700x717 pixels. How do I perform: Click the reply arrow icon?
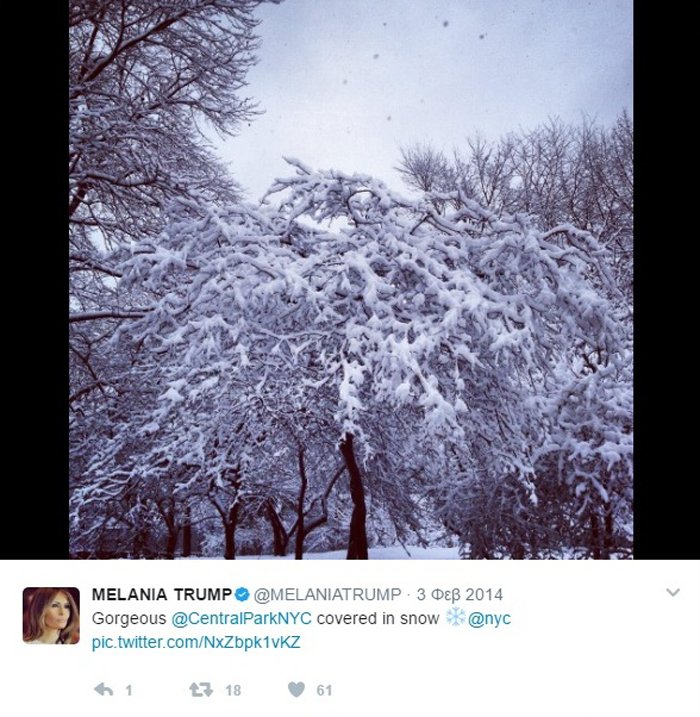click(103, 690)
